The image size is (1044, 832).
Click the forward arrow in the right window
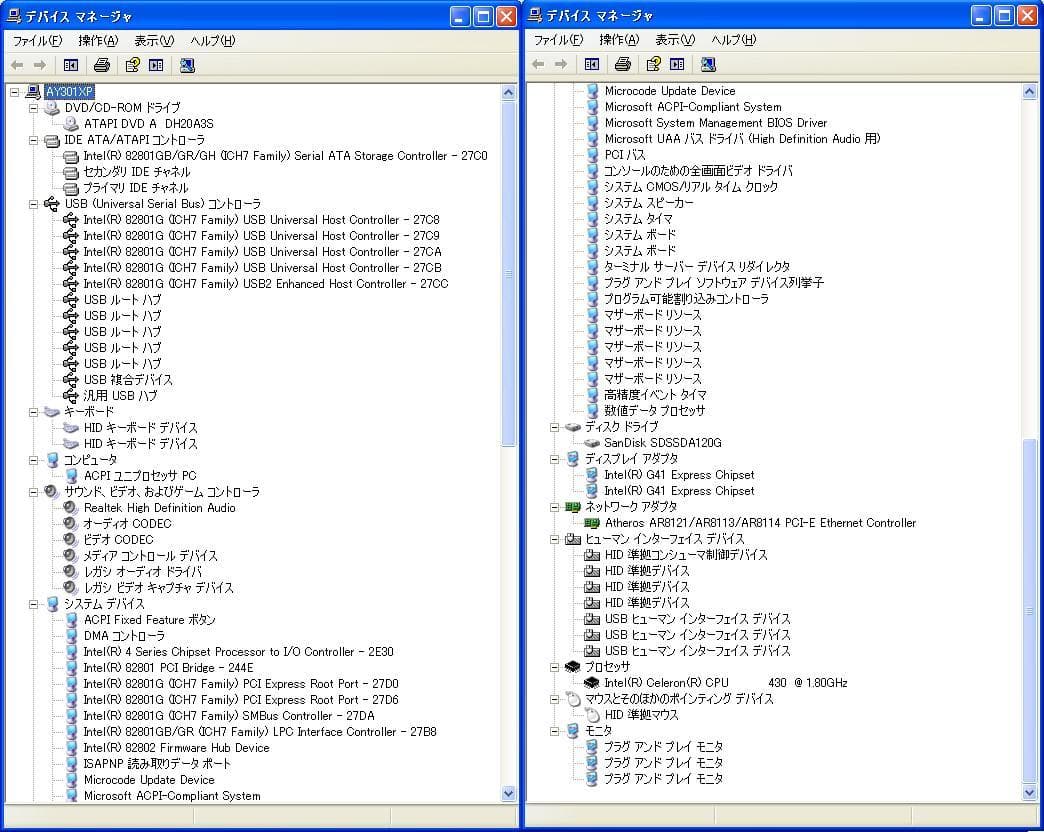tap(563, 64)
